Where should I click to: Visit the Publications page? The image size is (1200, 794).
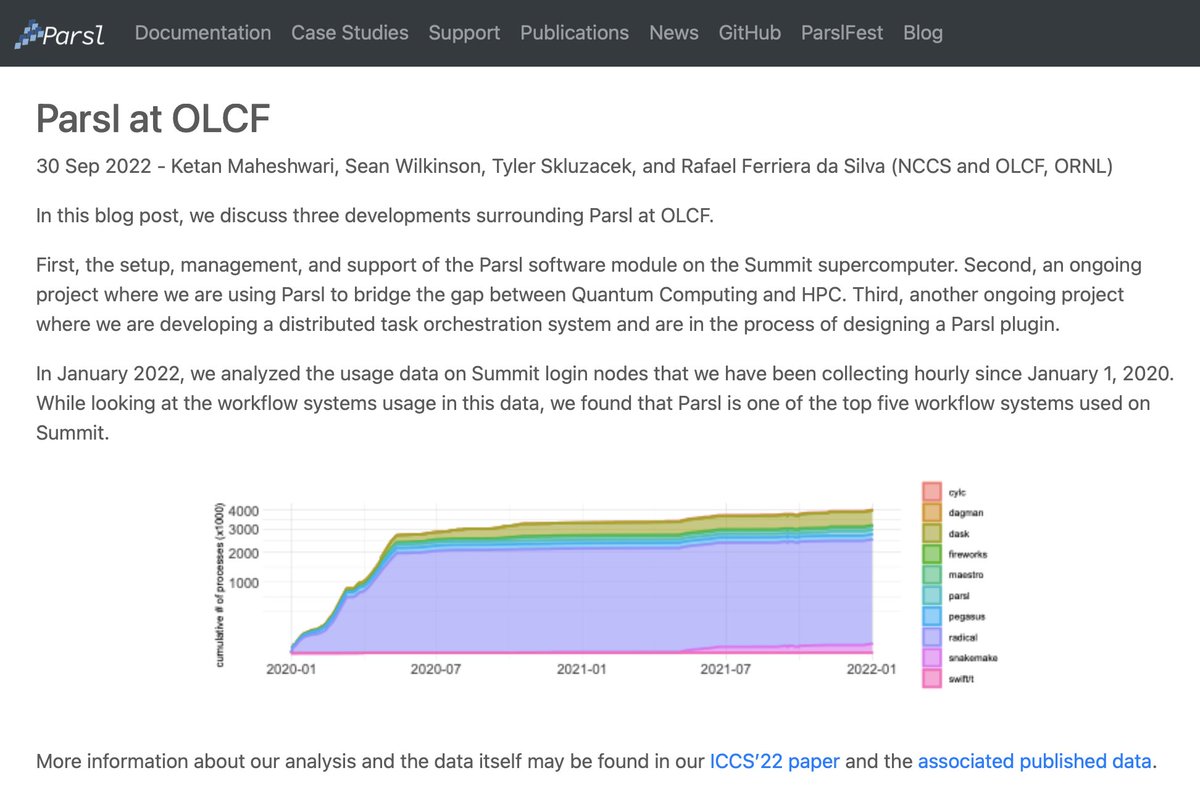[575, 33]
